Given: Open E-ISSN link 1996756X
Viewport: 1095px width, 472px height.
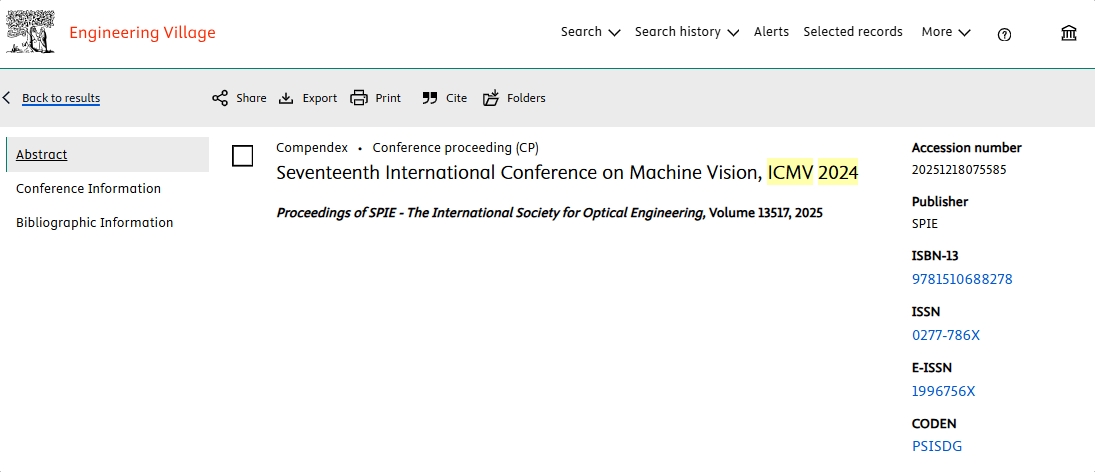Looking at the screenshot, I should point(943,391).
